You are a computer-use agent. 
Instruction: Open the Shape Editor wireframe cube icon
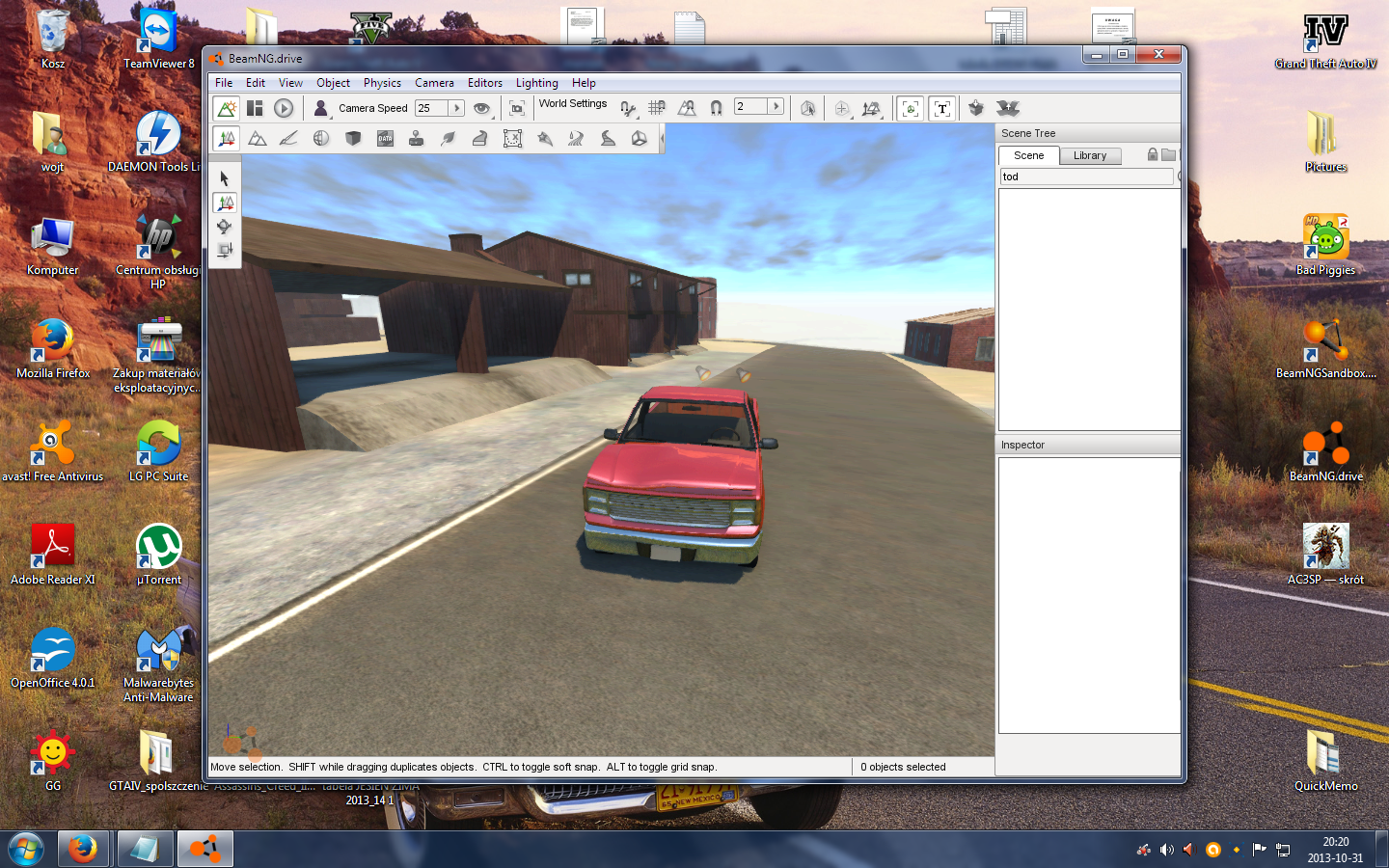pyautogui.click(x=639, y=139)
